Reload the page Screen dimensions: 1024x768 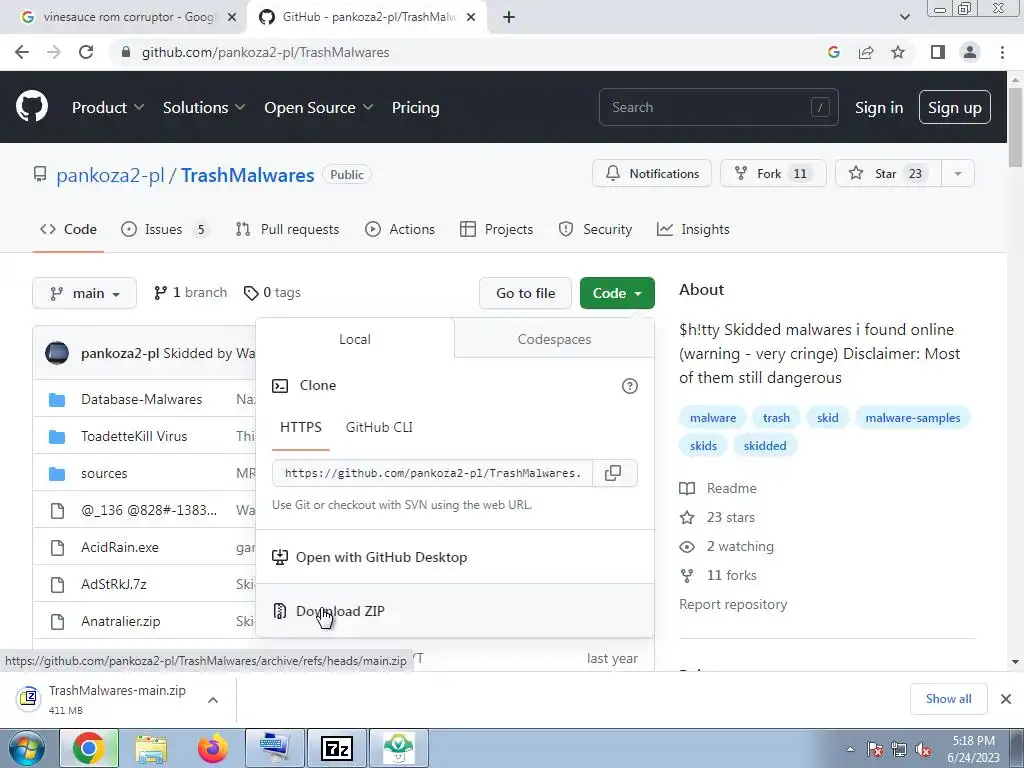pyautogui.click(x=86, y=52)
